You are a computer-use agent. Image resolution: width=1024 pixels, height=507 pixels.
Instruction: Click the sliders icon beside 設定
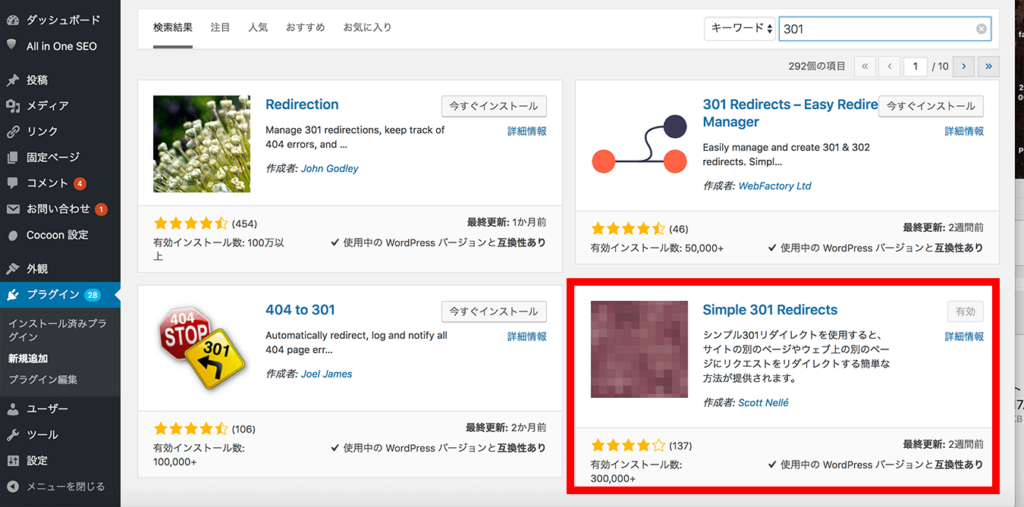[x=12, y=461]
